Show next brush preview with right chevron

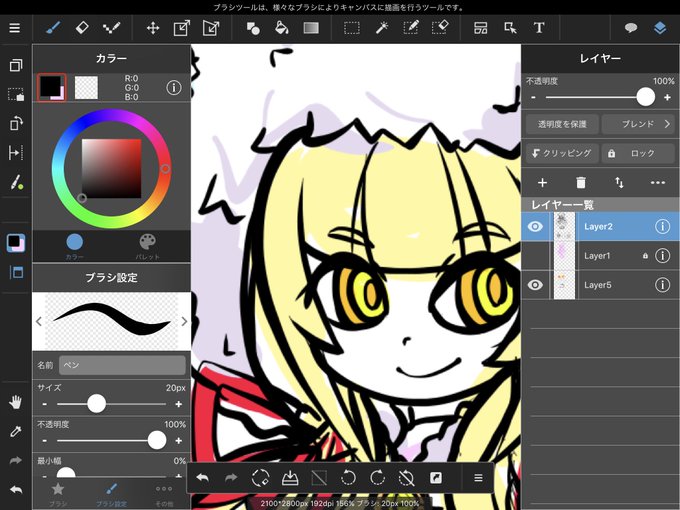tap(184, 321)
